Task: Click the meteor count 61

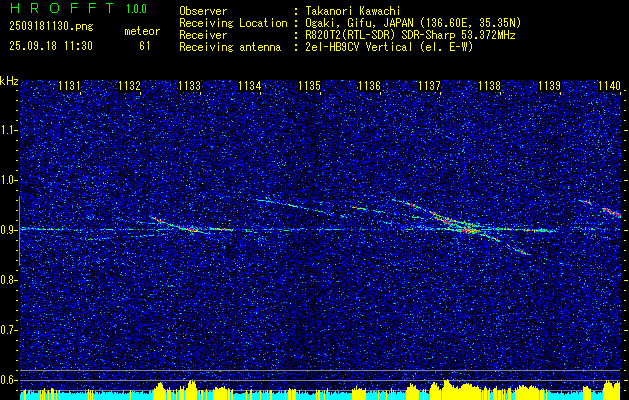Action: point(145,46)
